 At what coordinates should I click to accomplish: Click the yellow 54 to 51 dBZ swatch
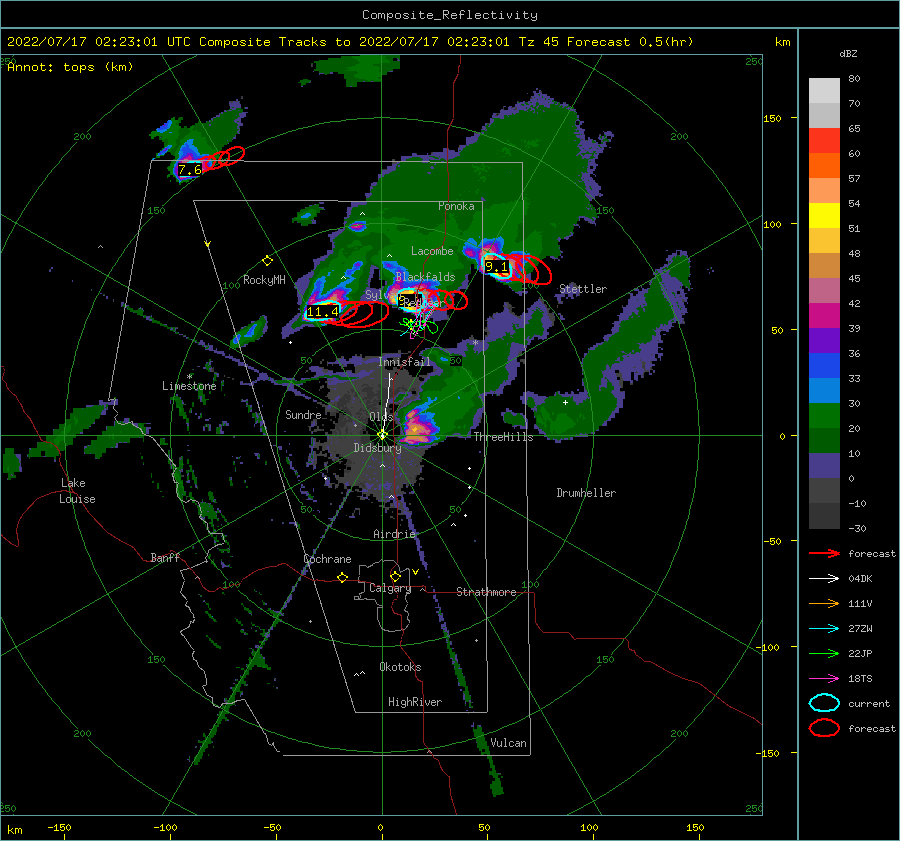pyautogui.click(x=824, y=216)
